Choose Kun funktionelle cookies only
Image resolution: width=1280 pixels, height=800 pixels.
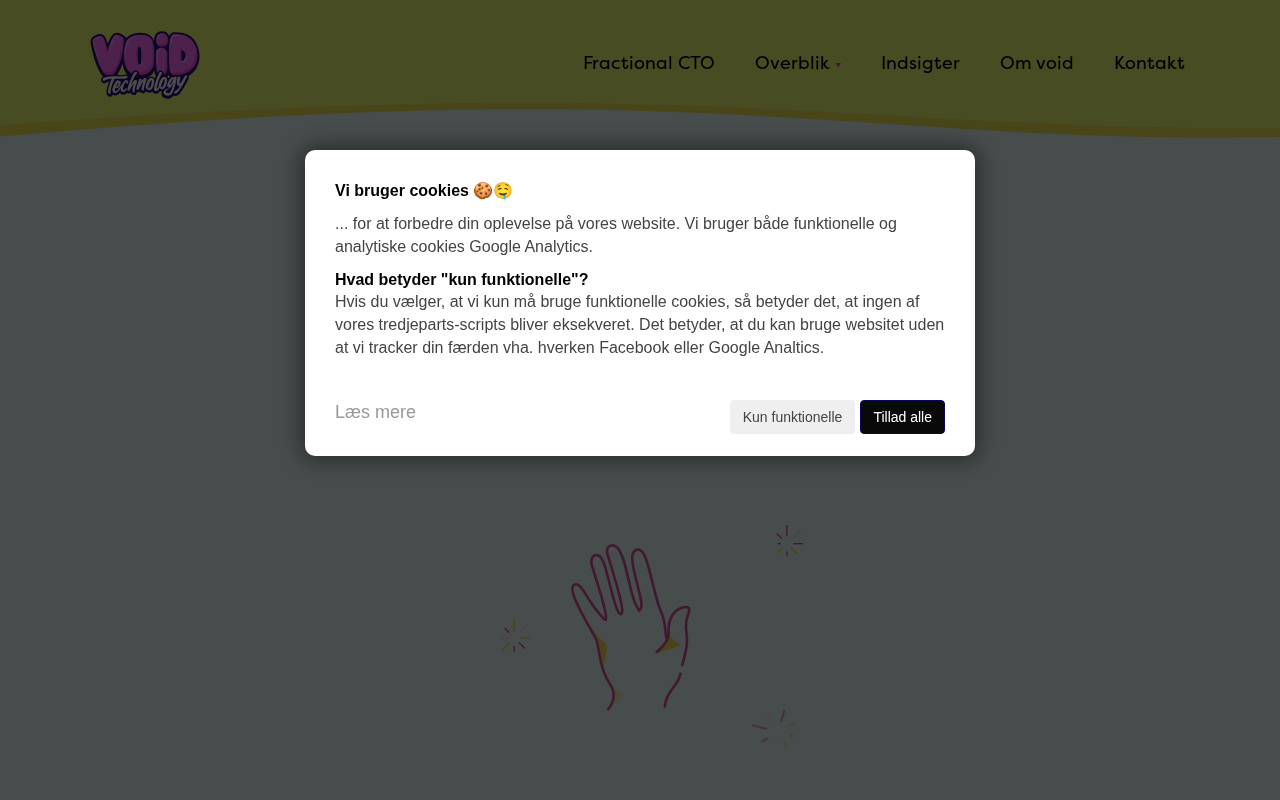(x=792, y=417)
